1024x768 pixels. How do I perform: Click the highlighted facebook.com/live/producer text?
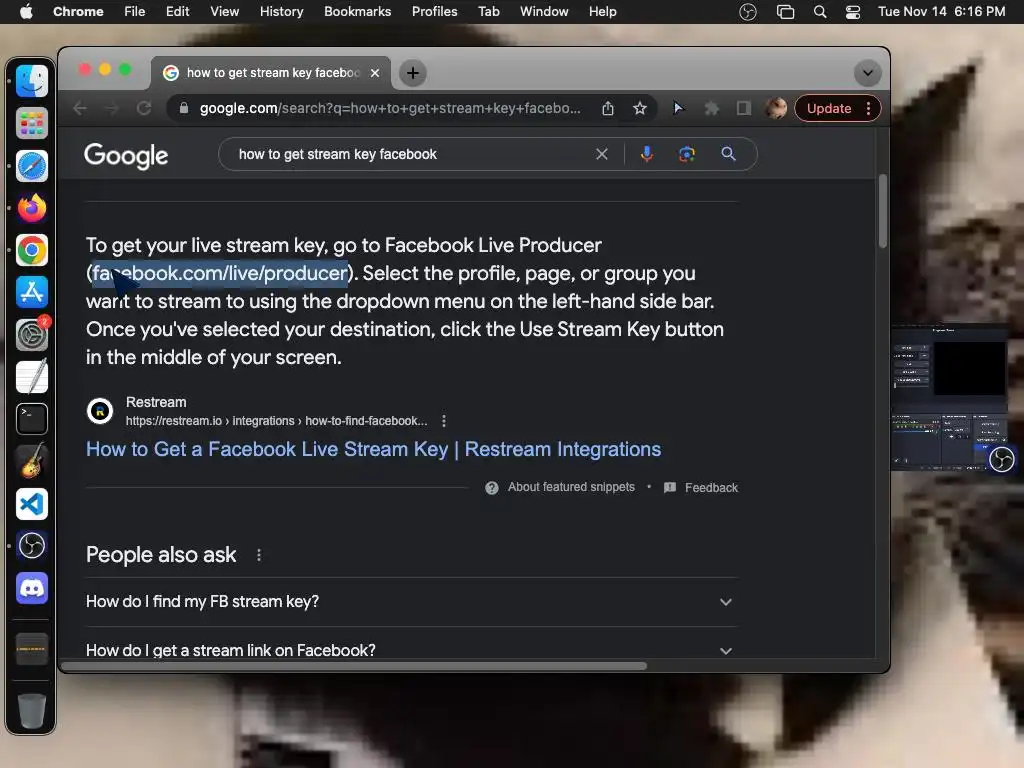point(220,273)
